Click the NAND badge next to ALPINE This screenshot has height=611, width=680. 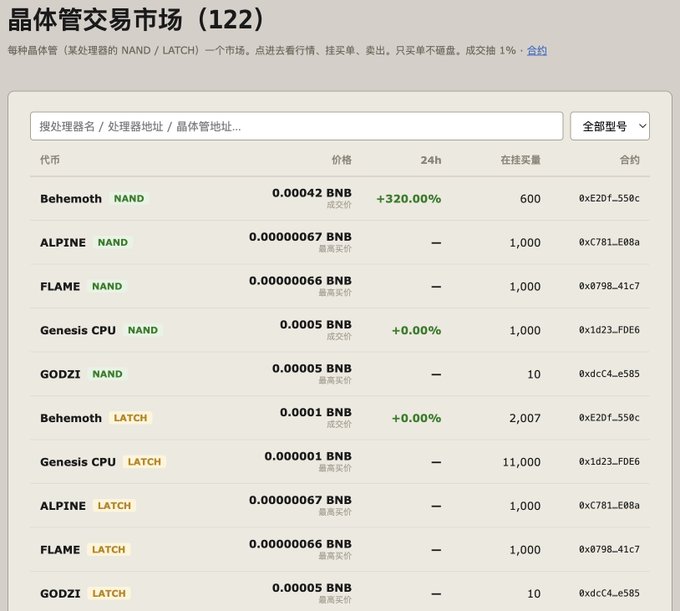(x=113, y=242)
